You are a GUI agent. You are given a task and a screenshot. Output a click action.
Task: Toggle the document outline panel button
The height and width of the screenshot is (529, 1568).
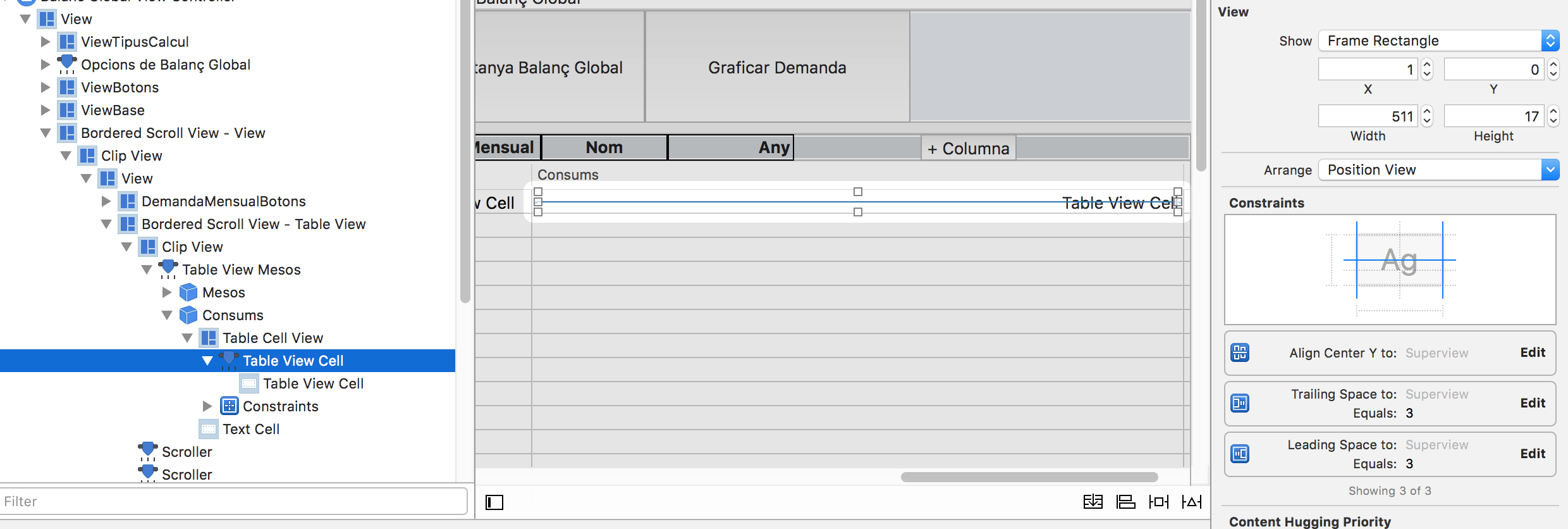(494, 502)
